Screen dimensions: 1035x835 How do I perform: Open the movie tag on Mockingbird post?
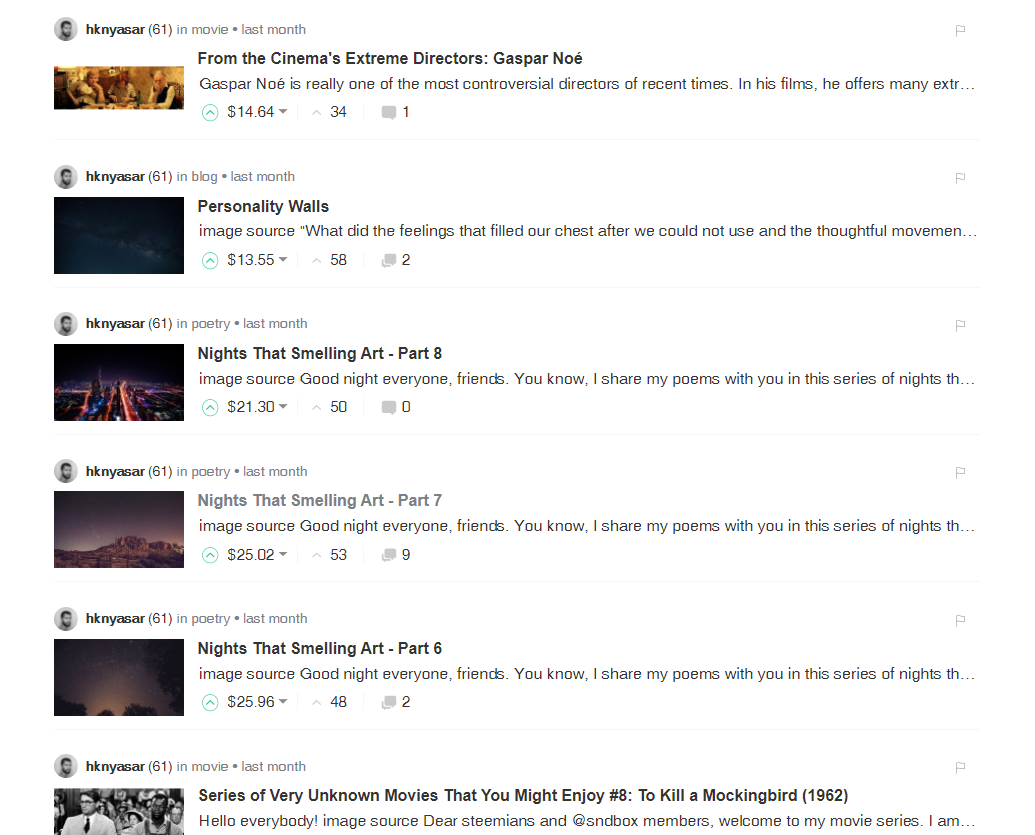[x=209, y=766]
